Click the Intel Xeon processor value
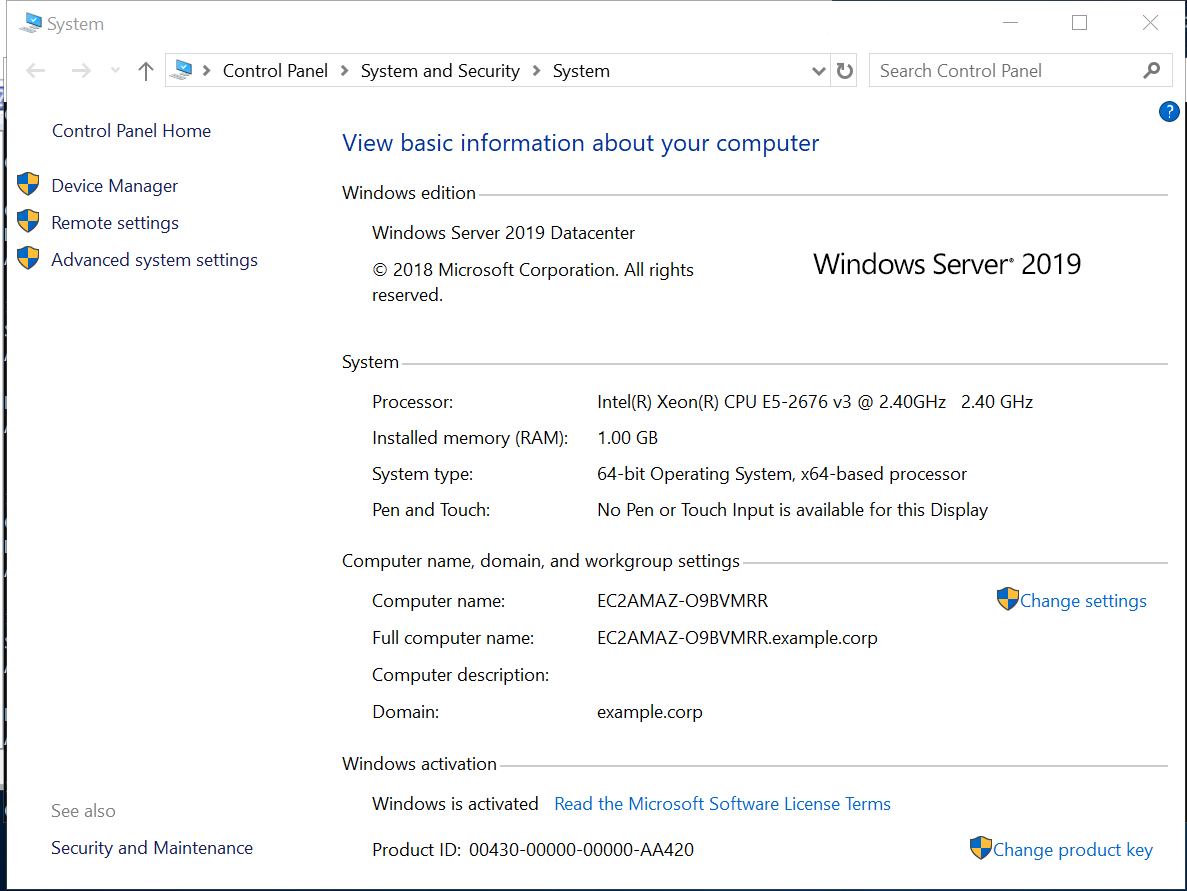This screenshot has width=1187, height=891. [815, 402]
